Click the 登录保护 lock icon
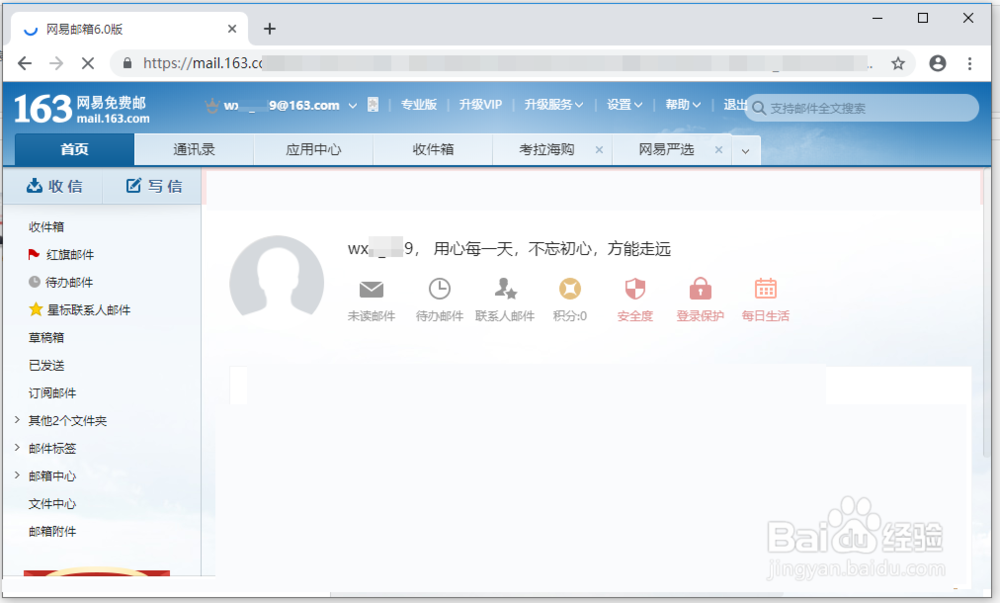This screenshot has height=603, width=1000. tap(700, 290)
